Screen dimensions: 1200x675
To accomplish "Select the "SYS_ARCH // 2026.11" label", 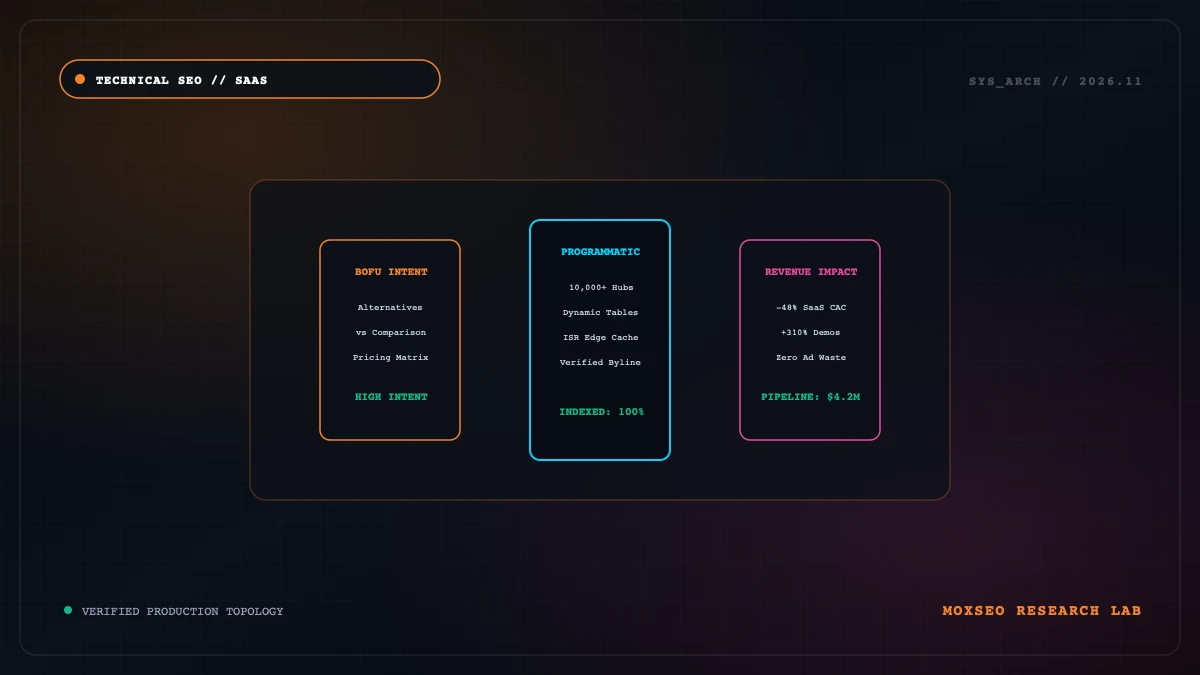I will click(x=1055, y=81).
